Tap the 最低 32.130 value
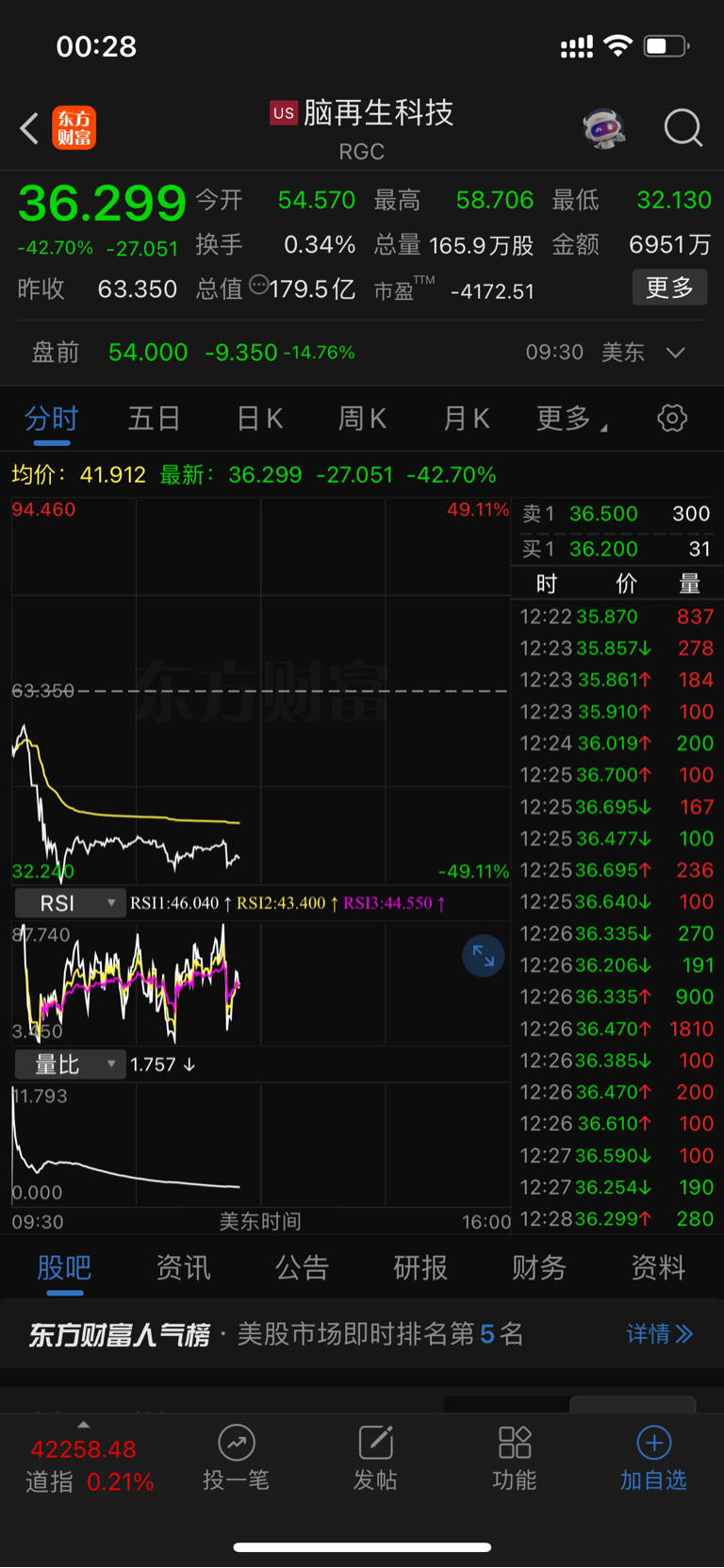724x1568 pixels. click(674, 200)
